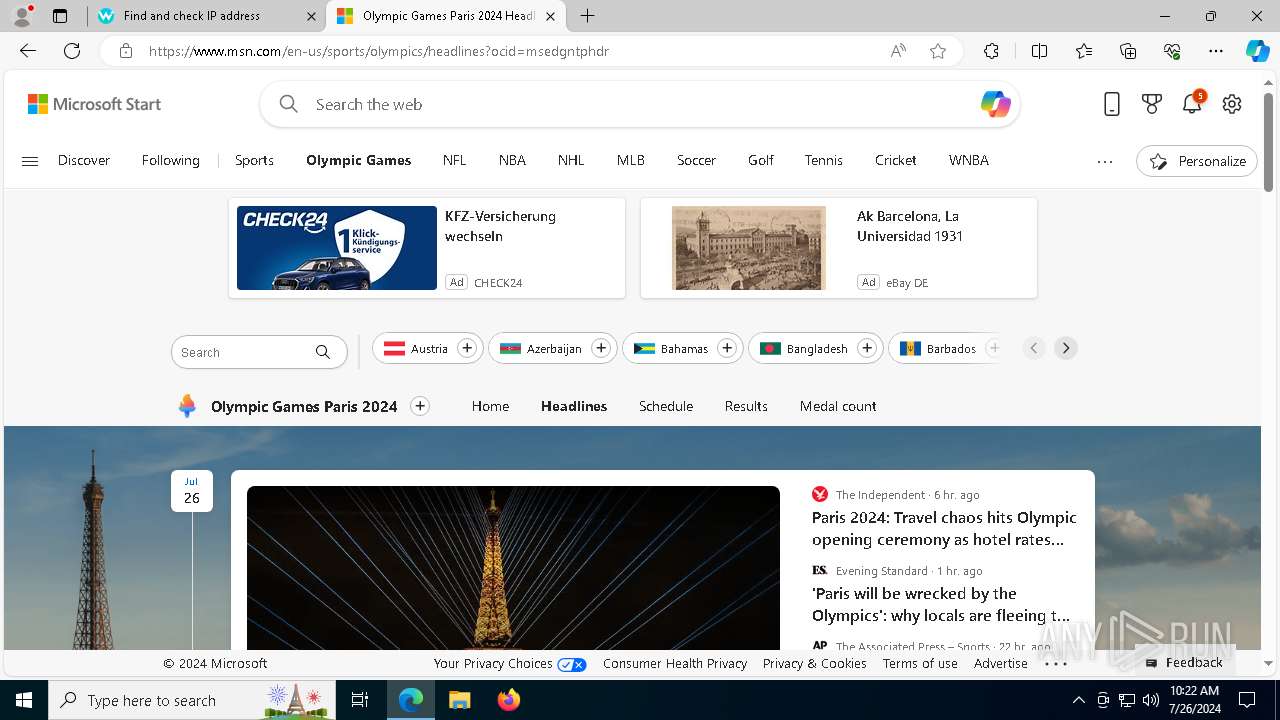Open the browser profile avatar
Screen dimensions: 1280x720
[22, 15]
